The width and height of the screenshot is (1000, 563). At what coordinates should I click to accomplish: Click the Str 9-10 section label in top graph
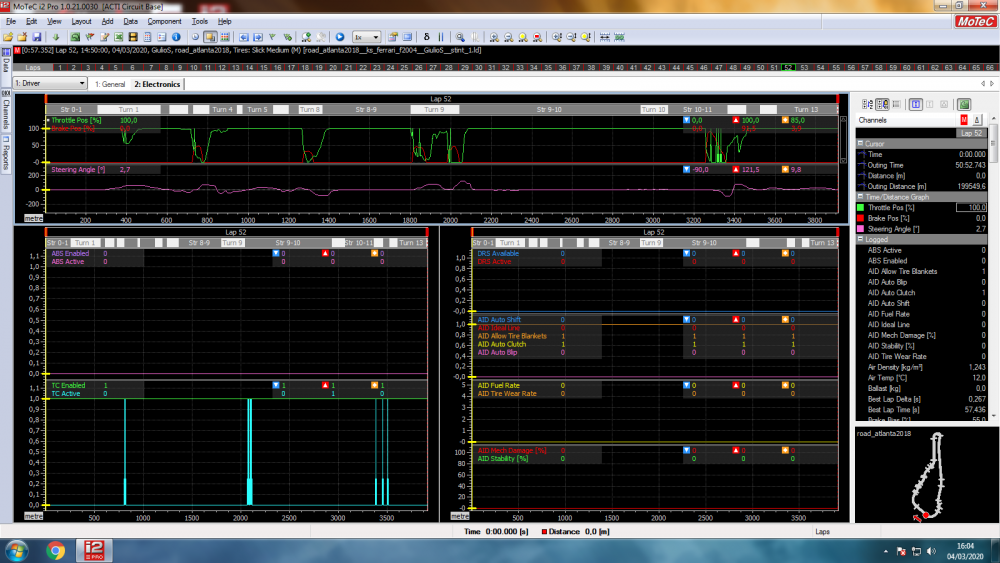pyautogui.click(x=548, y=110)
